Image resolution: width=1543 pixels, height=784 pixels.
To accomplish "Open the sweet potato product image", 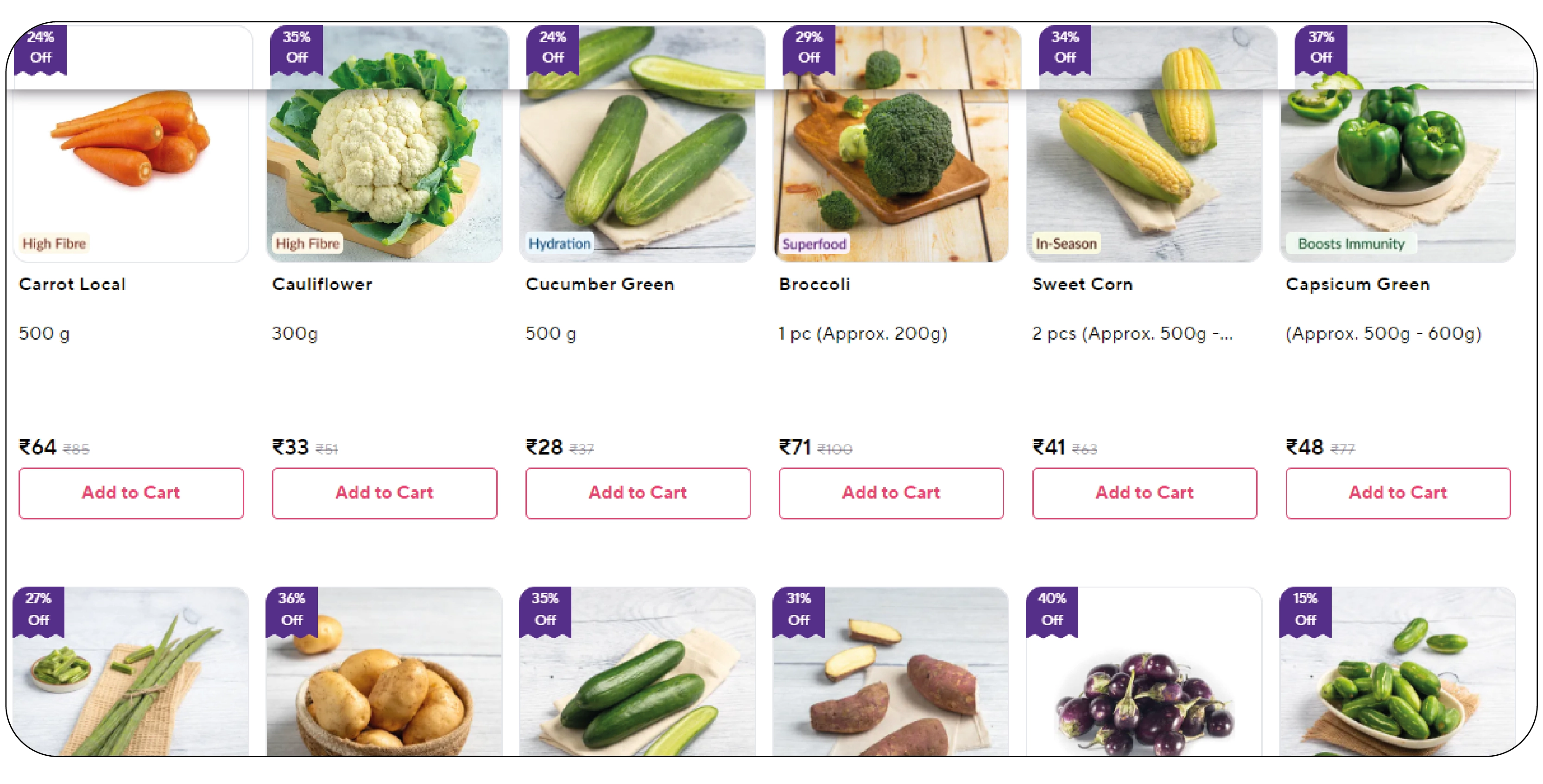I will [892, 671].
